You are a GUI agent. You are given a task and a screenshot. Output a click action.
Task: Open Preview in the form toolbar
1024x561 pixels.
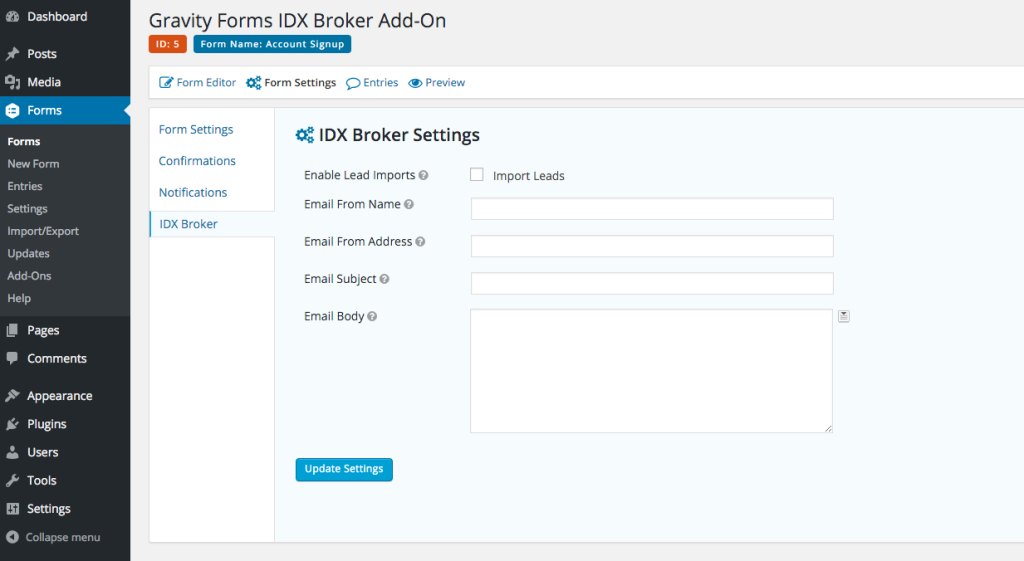[x=436, y=83]
